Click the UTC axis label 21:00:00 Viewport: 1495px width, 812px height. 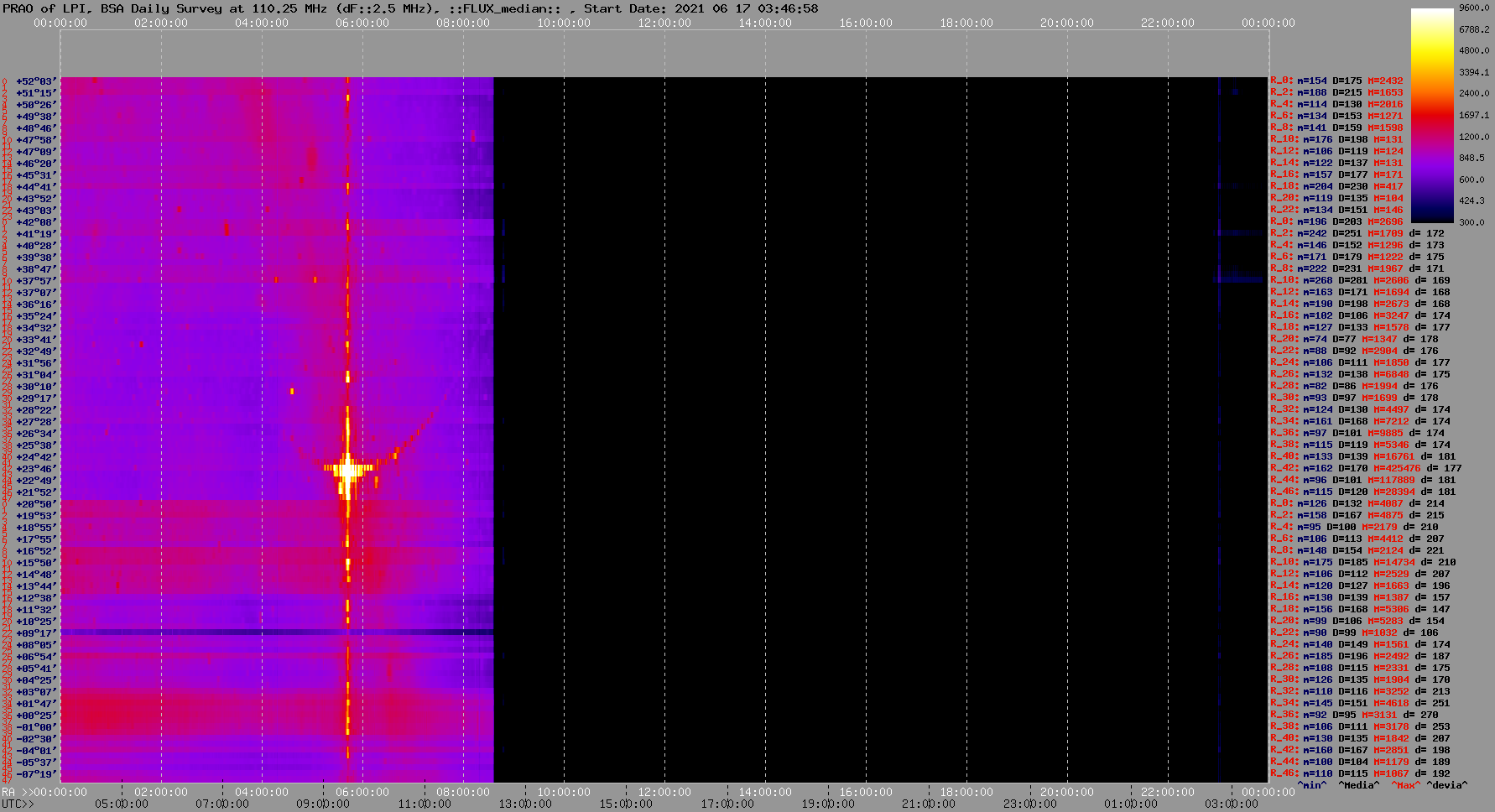coord(928,804)
